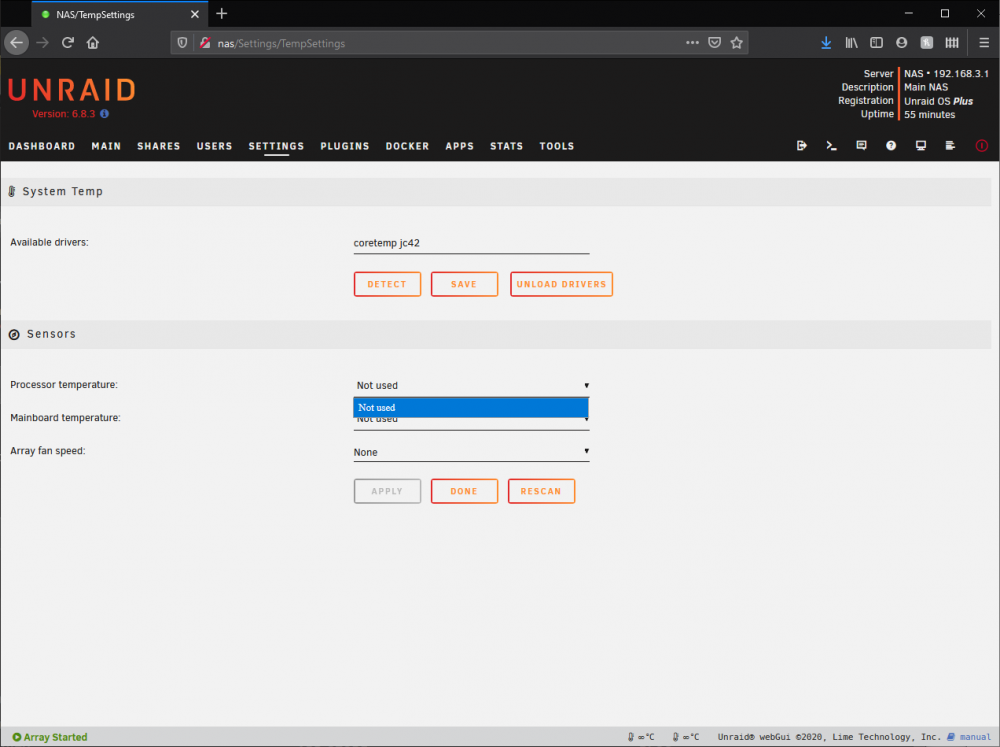Open Processor temperature dropdown
1000x747 pixels.
[x=471, y=385]
